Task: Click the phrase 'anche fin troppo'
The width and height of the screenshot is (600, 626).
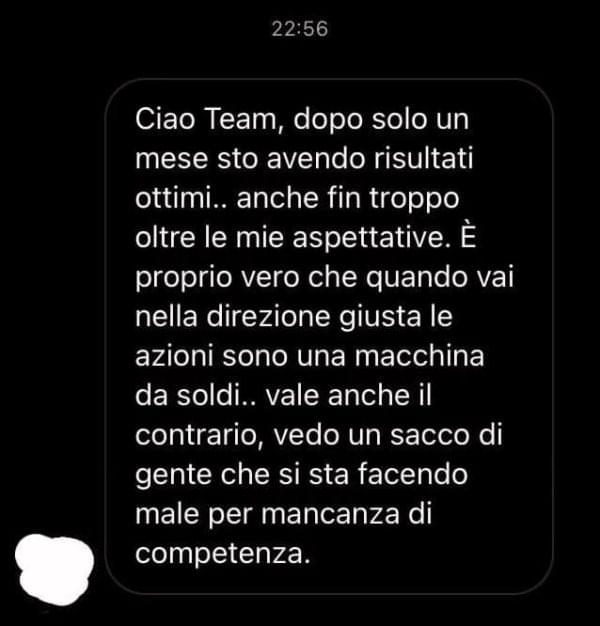Action: coord(348,199)
